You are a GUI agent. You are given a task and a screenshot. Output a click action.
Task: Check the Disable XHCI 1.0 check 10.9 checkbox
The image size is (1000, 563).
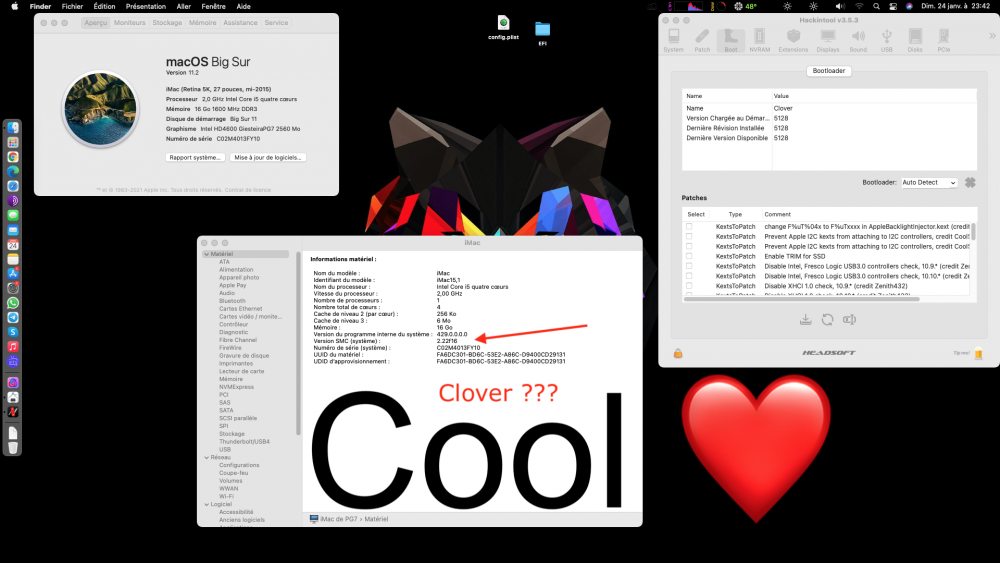pos(689,286)
